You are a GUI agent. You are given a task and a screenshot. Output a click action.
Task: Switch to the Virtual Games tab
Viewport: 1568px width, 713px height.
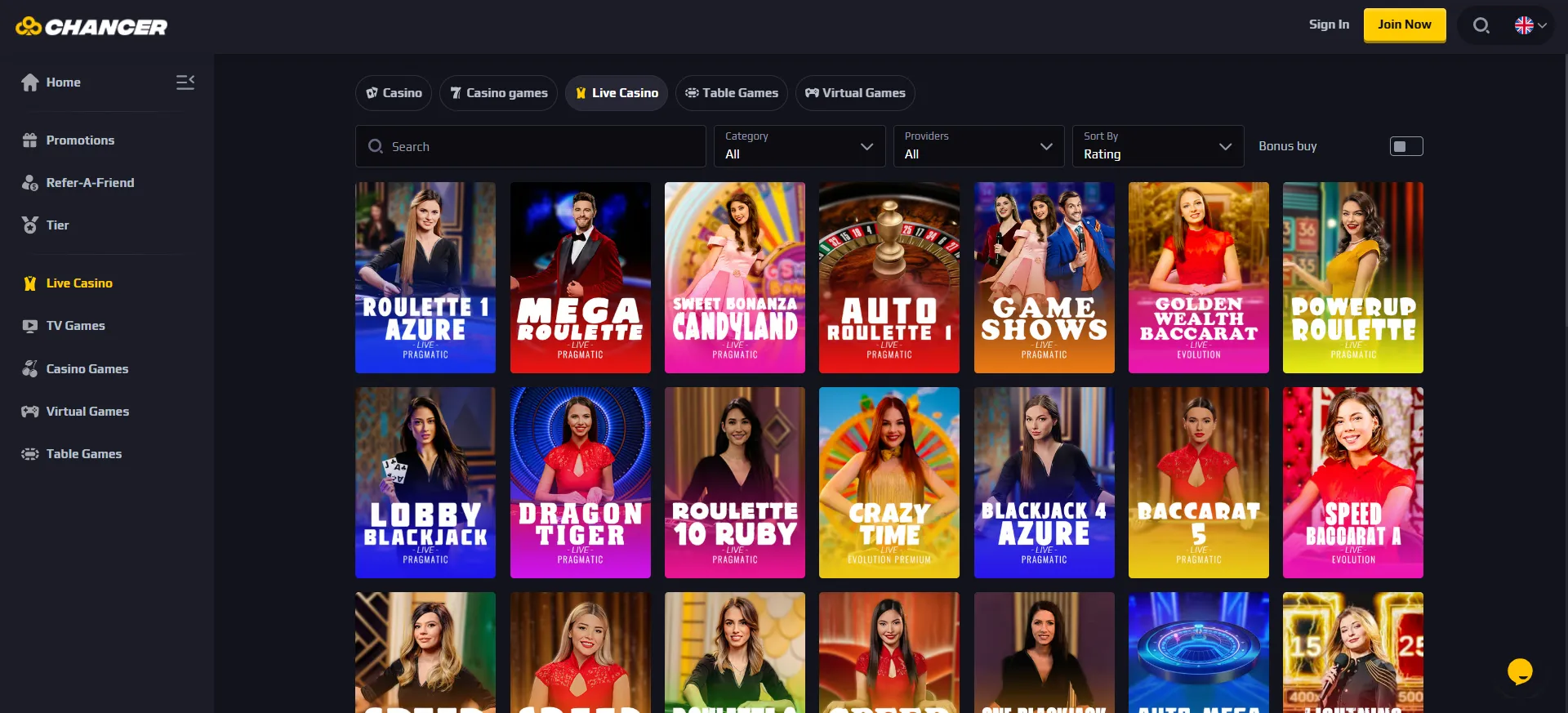(855, 93)
